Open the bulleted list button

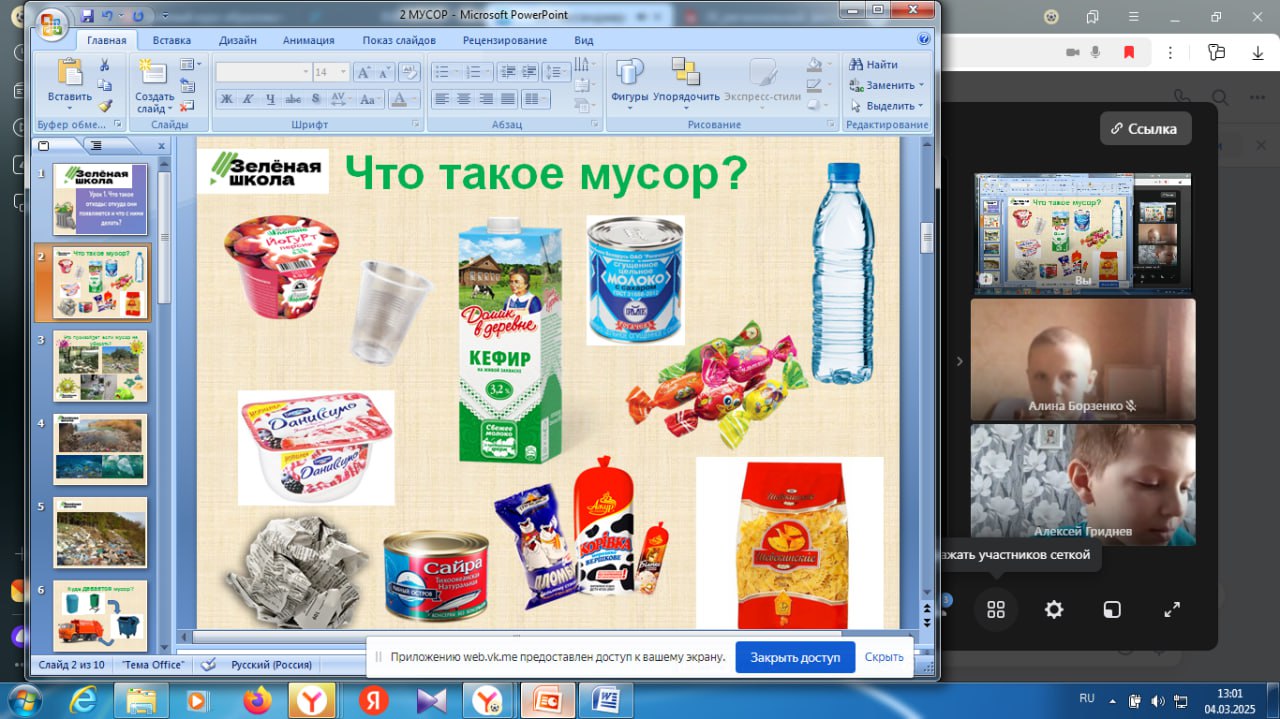445,72
